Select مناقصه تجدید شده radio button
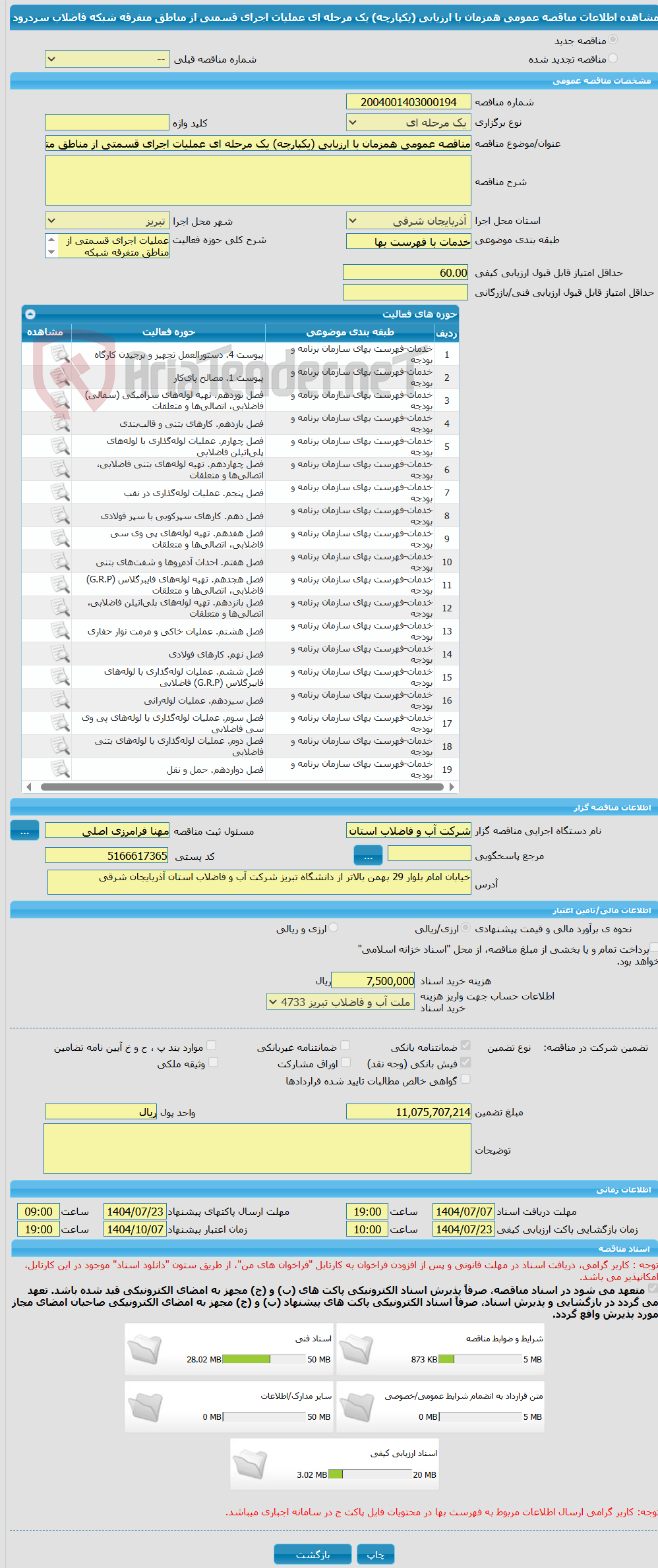 [x=613, y=59]
